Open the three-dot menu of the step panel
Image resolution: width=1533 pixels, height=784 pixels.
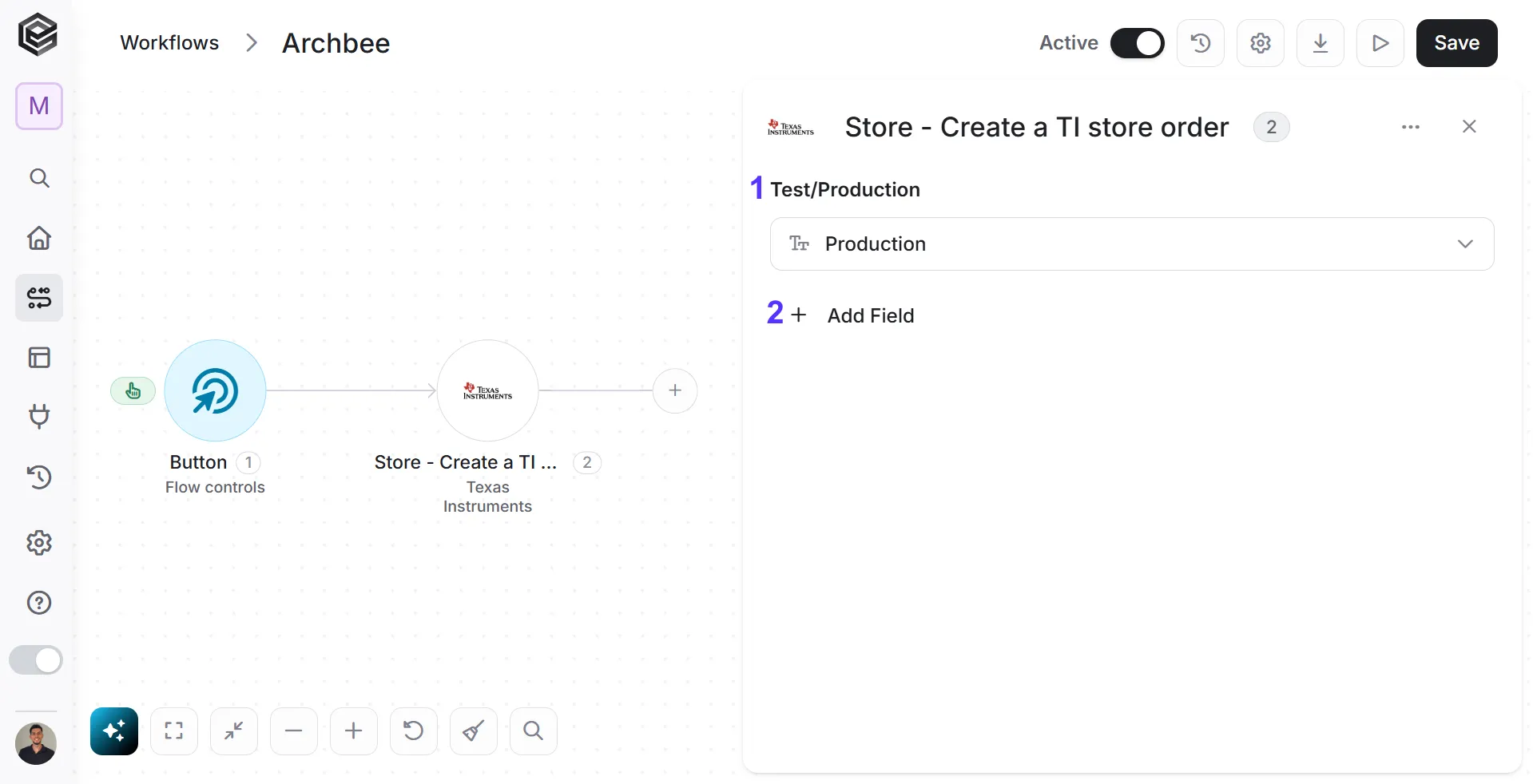point(1411,127)
